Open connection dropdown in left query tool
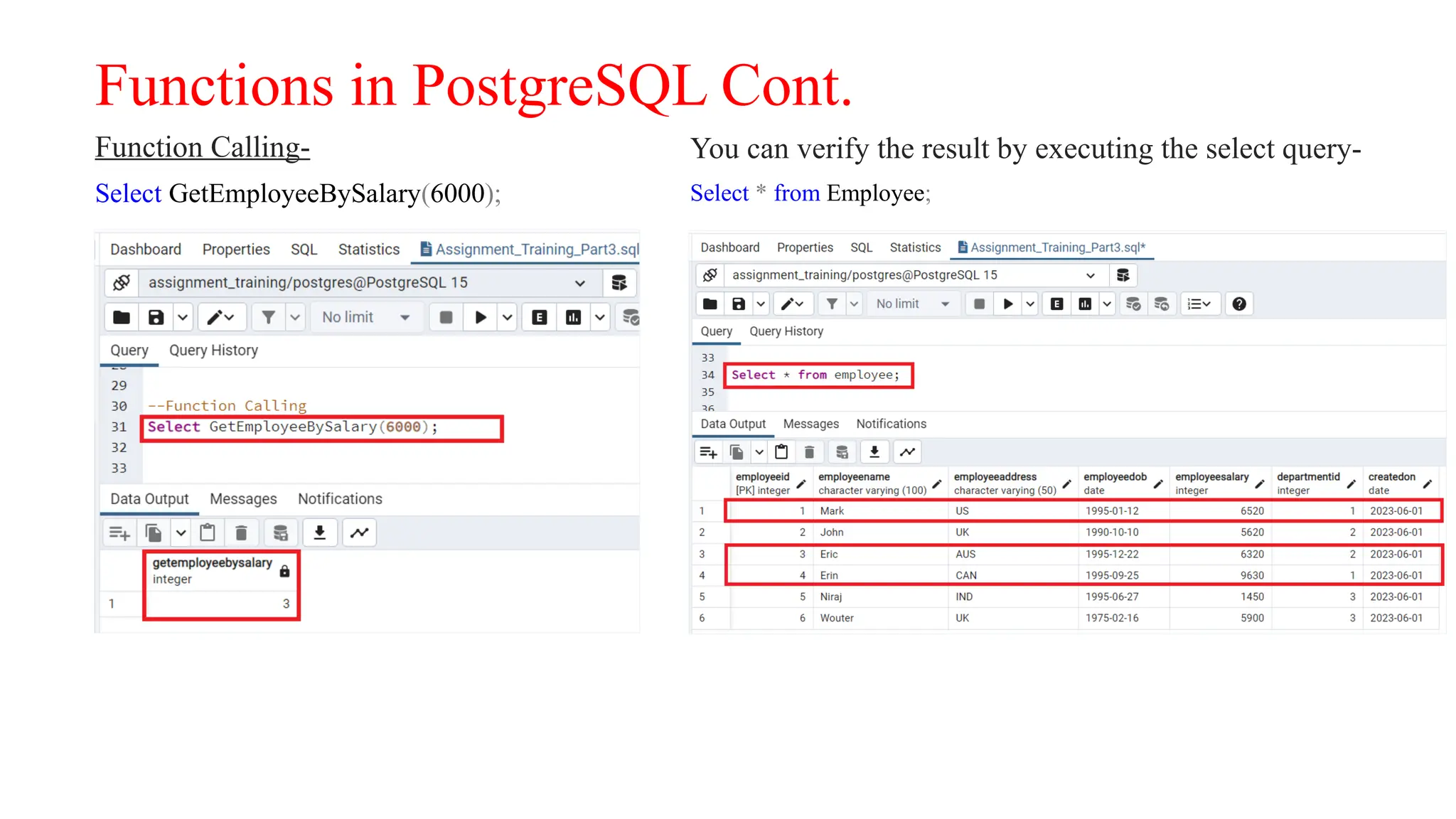 [370, 283]
